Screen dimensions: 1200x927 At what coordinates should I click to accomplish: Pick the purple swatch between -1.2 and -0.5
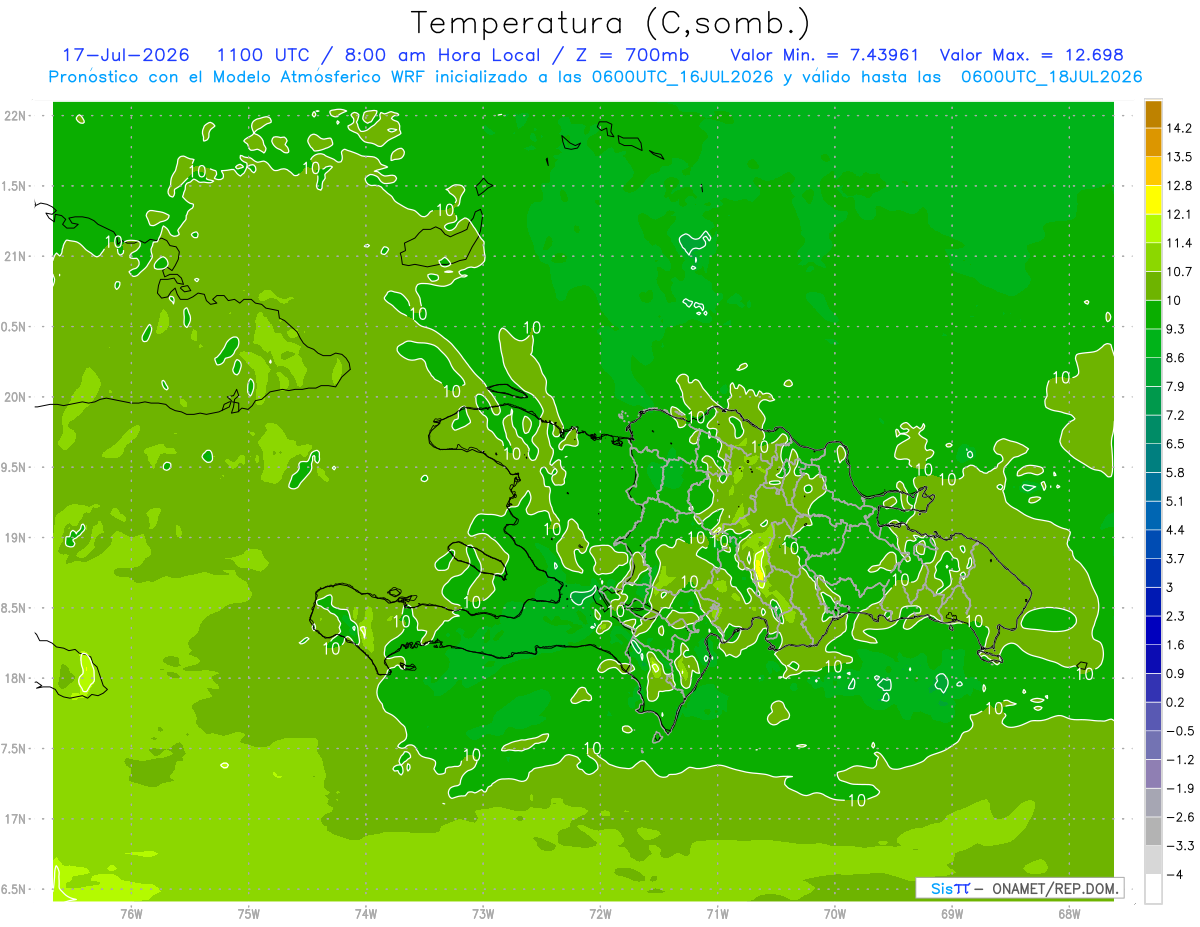click(x=1153, y=744)
